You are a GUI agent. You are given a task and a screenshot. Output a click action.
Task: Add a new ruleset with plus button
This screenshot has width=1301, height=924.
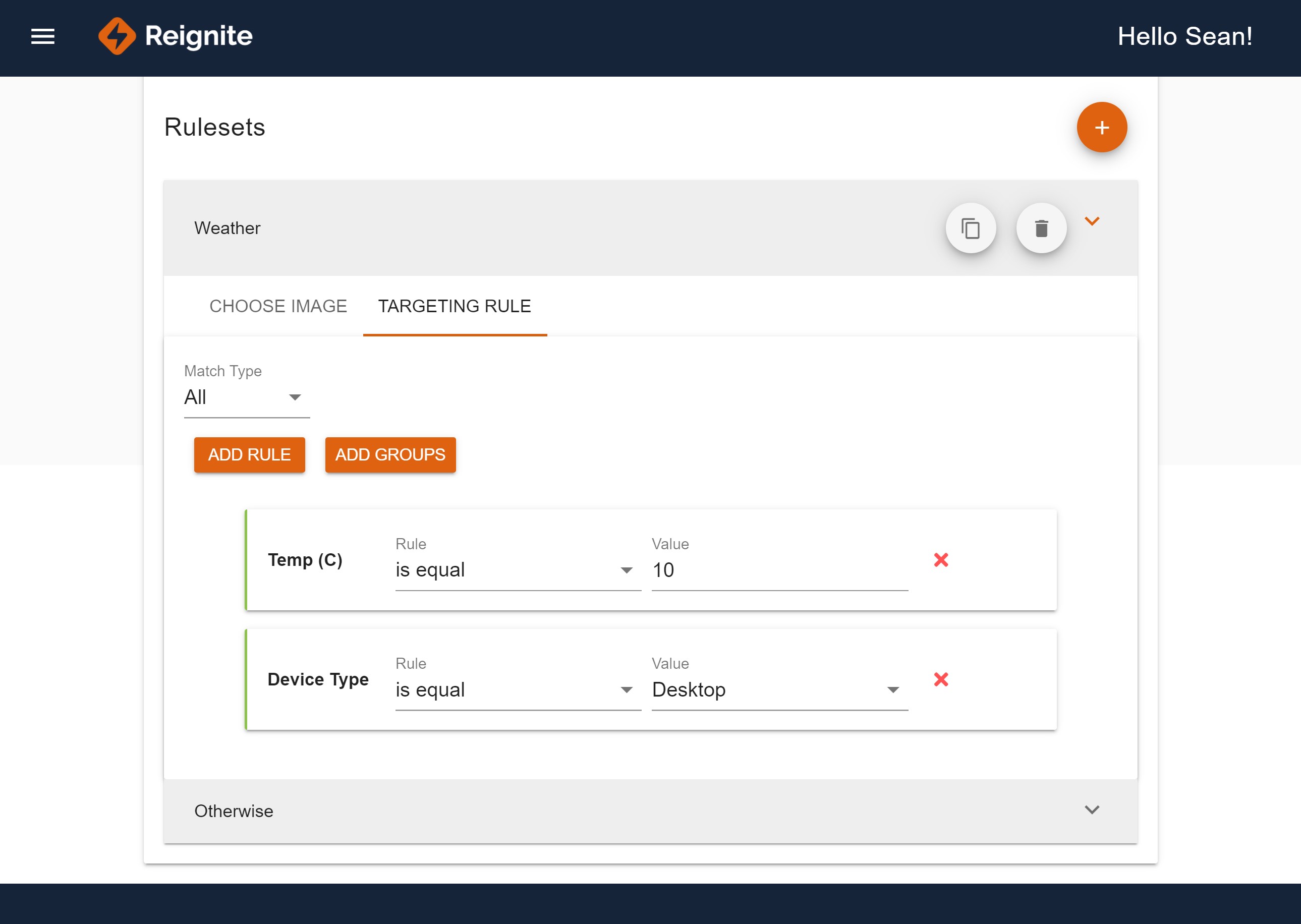coord(1101,128)
